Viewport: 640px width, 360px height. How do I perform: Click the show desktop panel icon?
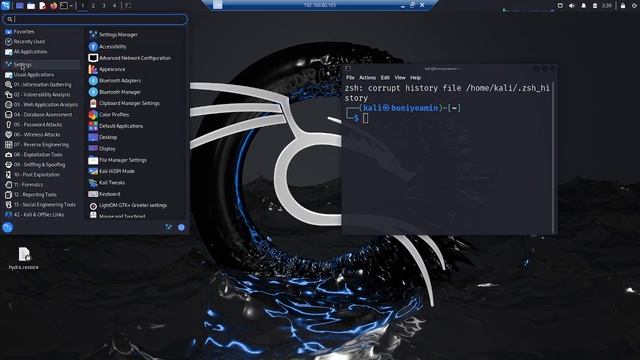[20, 6]
